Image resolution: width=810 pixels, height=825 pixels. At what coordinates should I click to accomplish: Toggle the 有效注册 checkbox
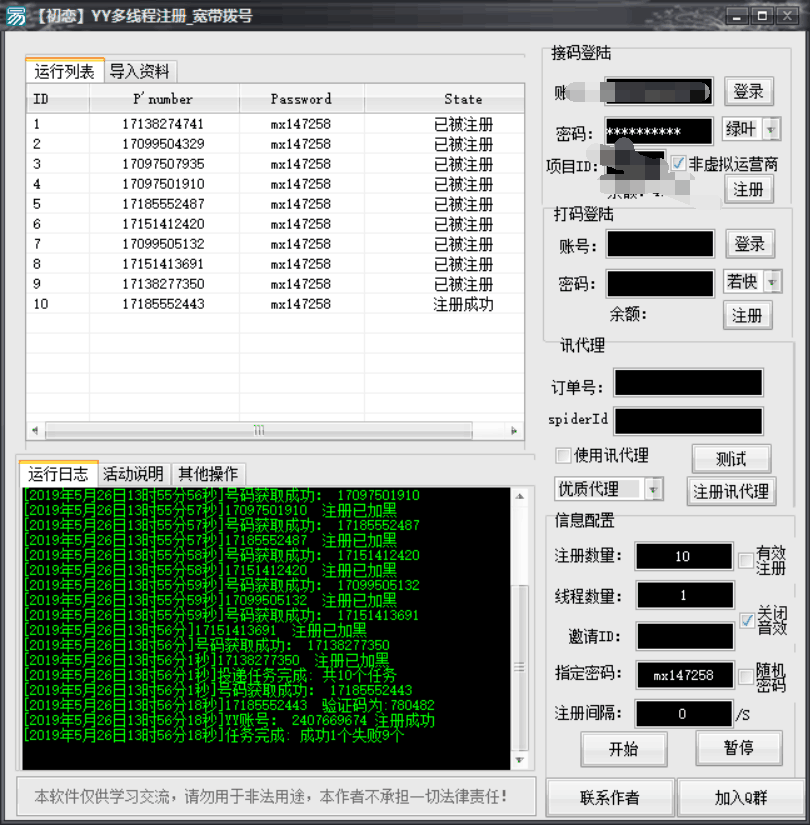coord(746,560)
